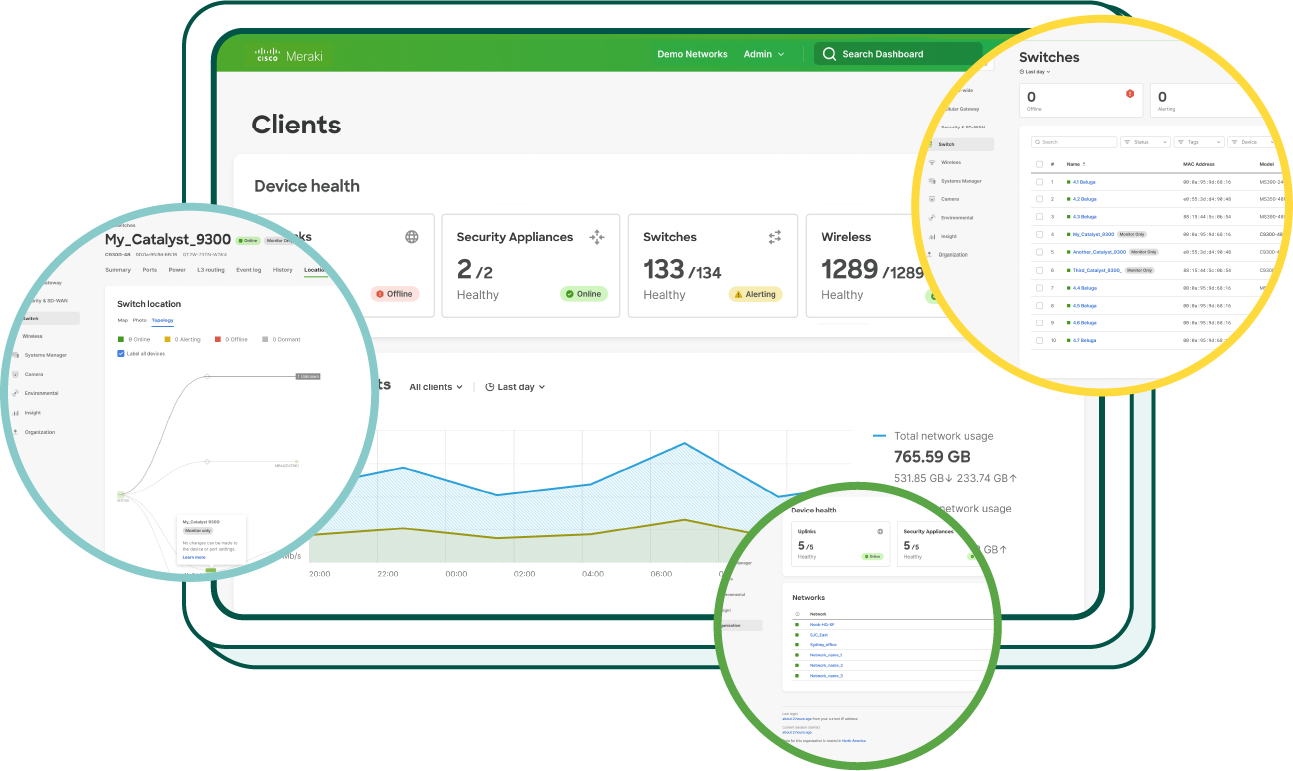Click the red Offline legend square

point(217,339)
